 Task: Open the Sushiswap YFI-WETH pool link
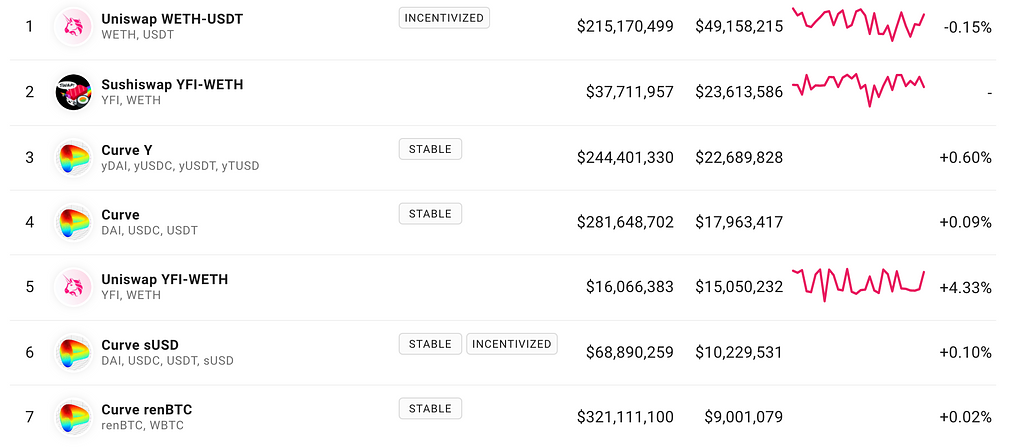[x=171, y=84]
